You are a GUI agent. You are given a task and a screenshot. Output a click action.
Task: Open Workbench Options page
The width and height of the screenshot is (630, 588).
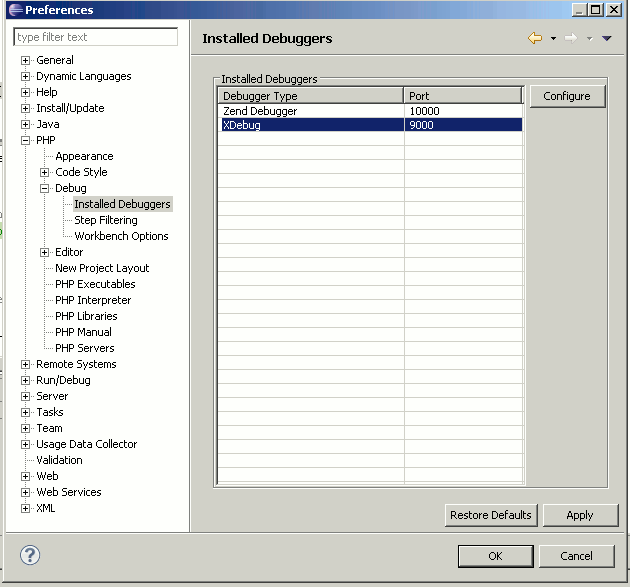coord(121,236)
